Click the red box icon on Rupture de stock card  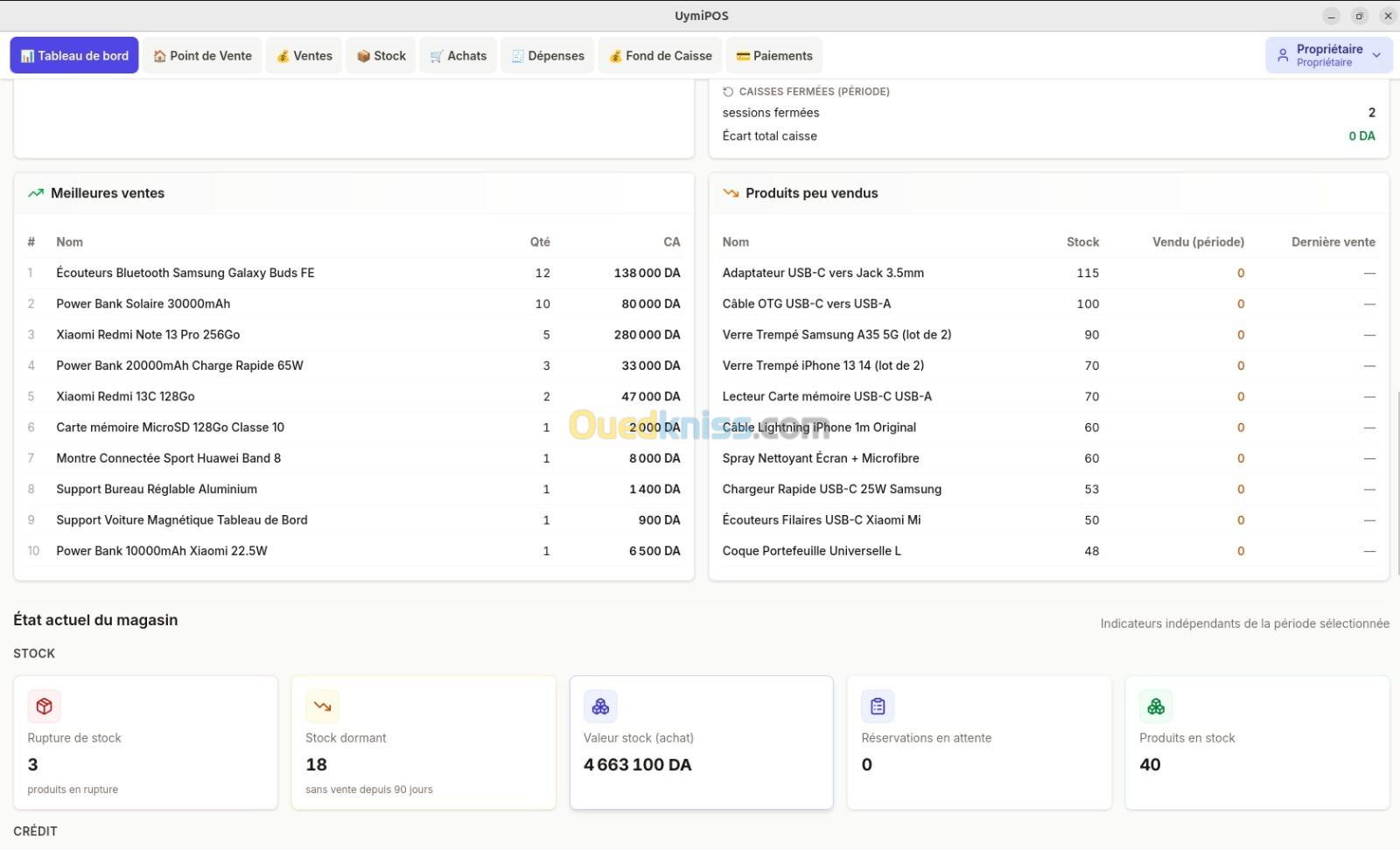[x=44, y=707]
